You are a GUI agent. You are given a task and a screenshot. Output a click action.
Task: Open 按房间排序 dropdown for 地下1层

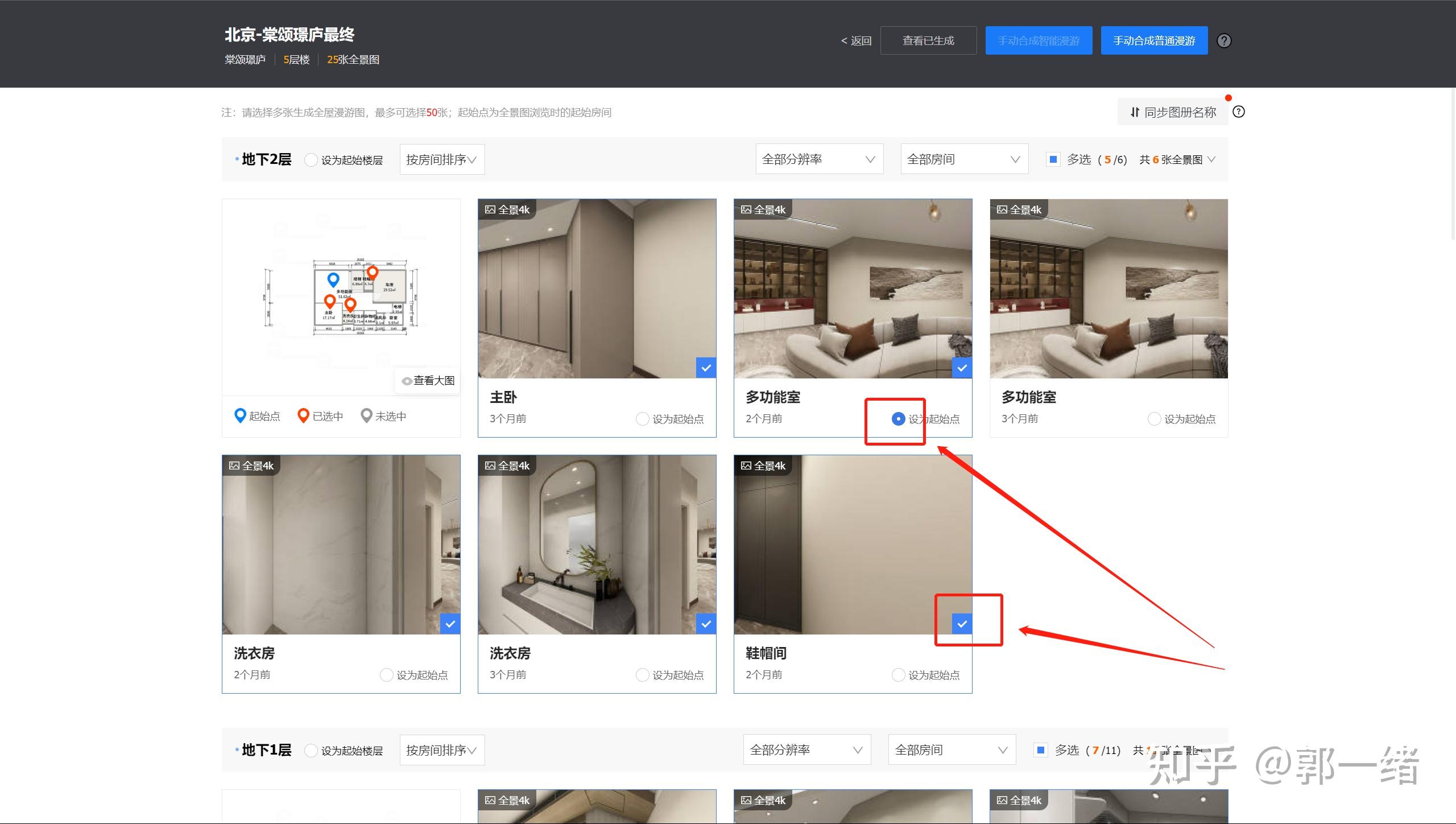pos(442,750)
